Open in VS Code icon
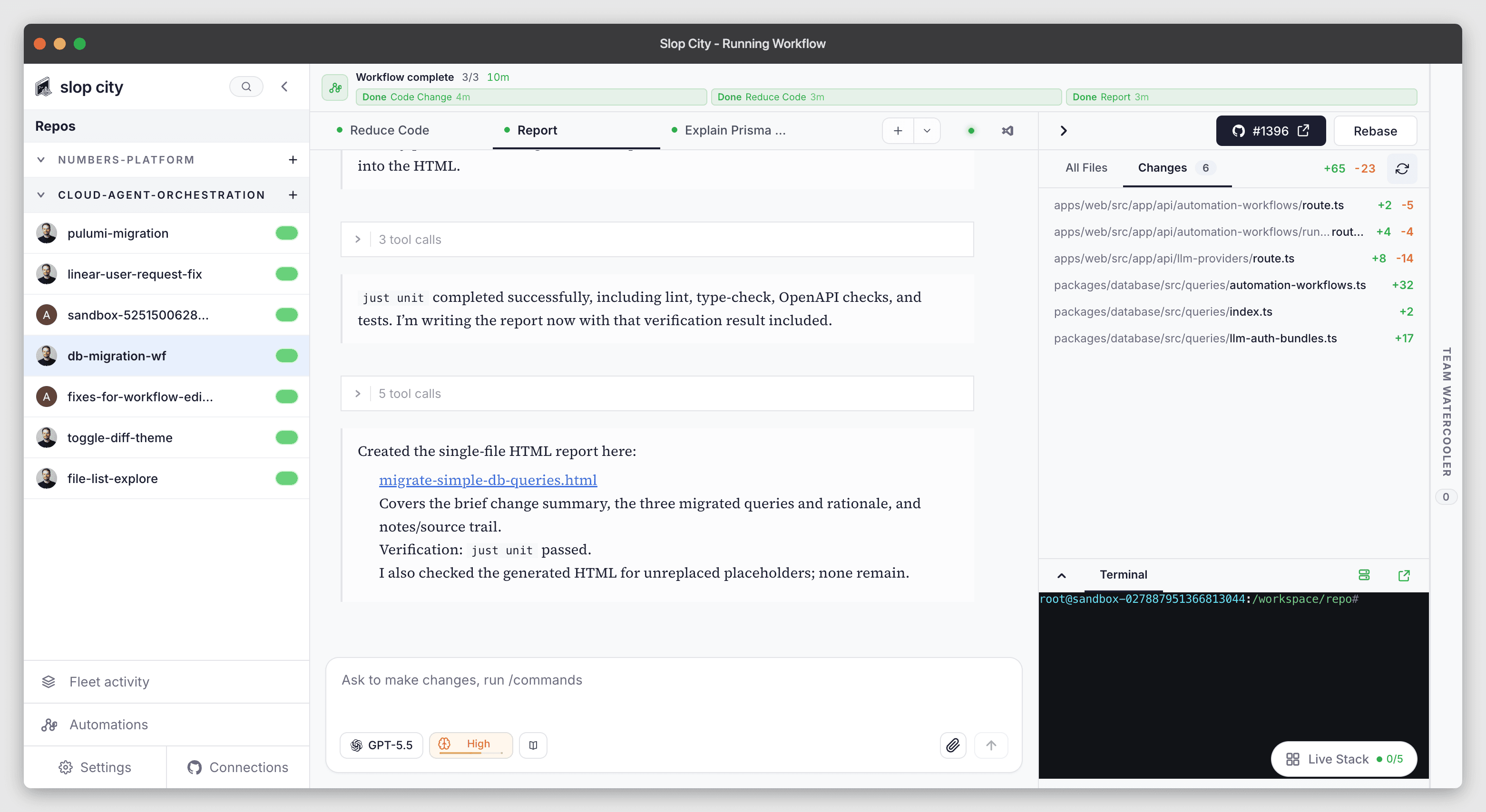The image size is (1486, 812). pos(1008,131)
